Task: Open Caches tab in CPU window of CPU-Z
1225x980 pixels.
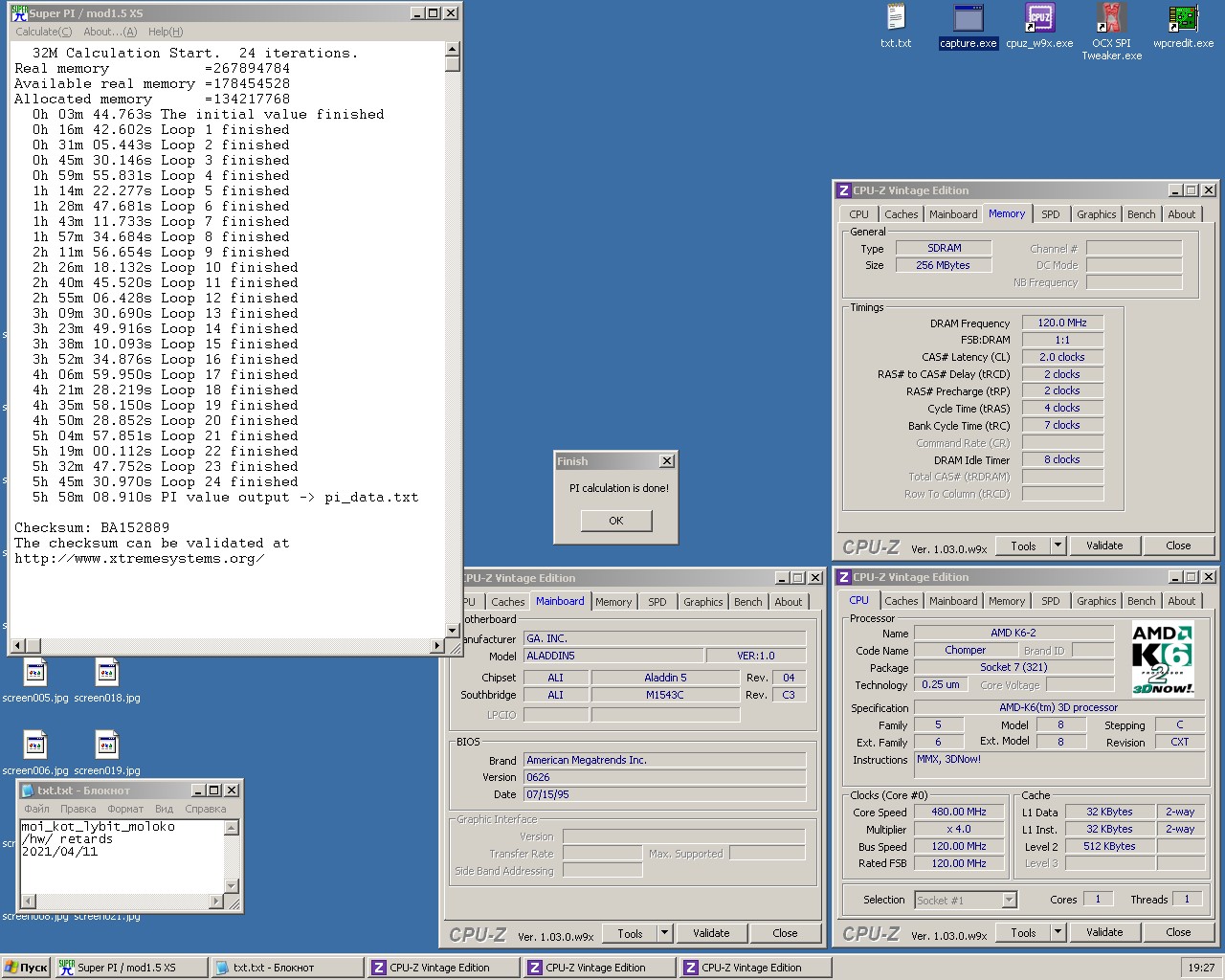Action: (x=902, y=601)
